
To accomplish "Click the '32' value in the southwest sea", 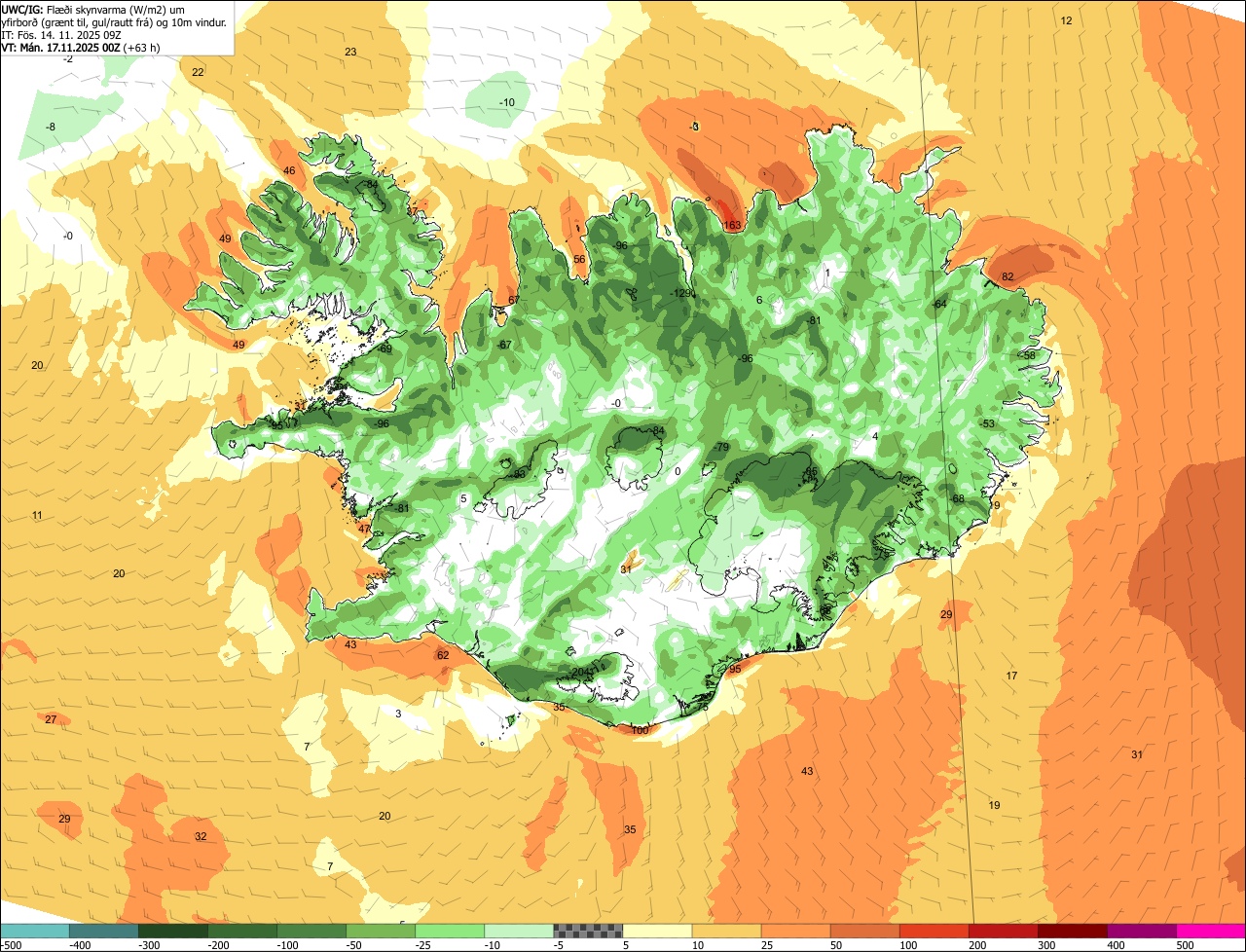I will point(201,836).
